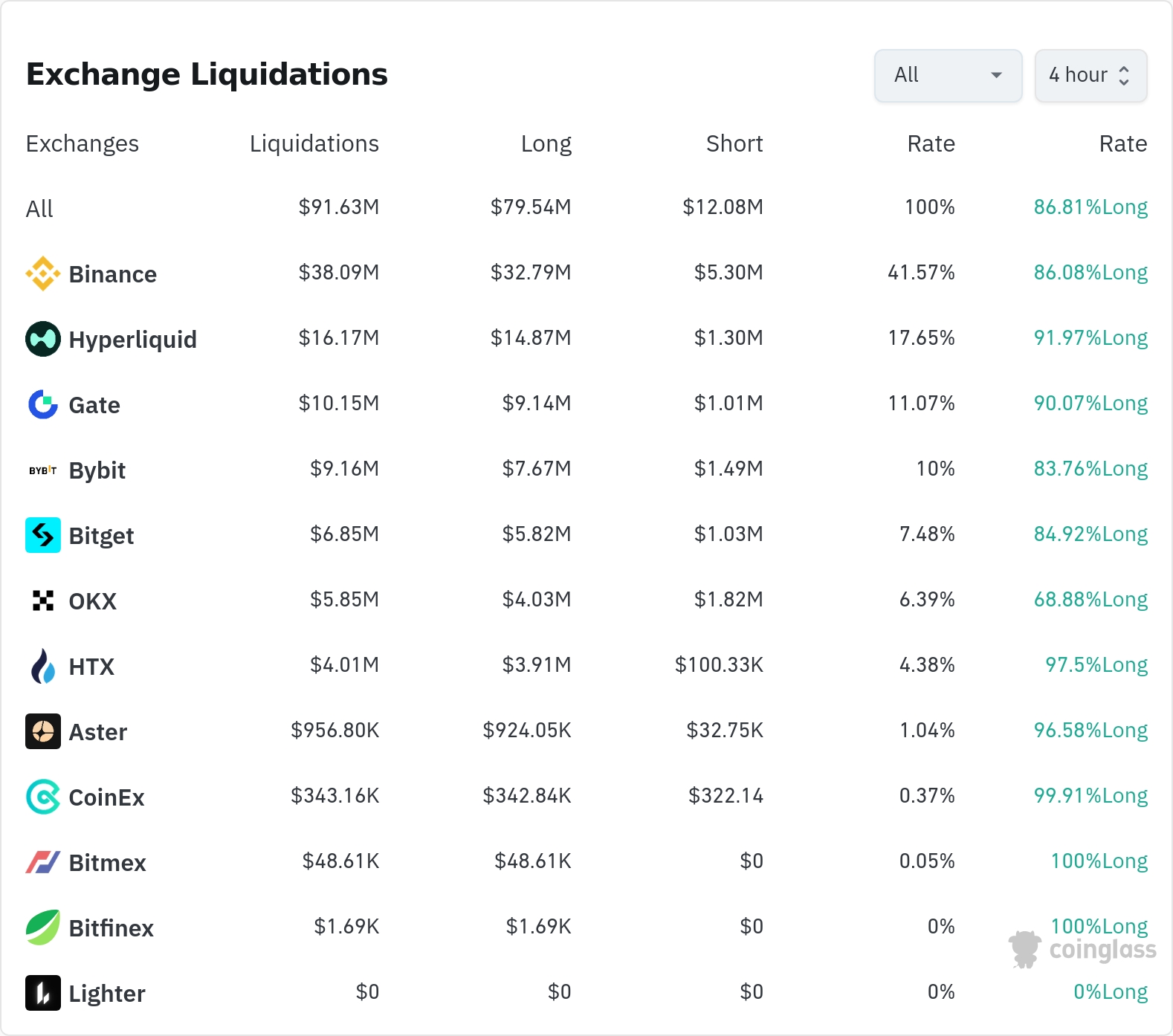Click the OKX logo icon
1173x1036 pixels.
43,600
